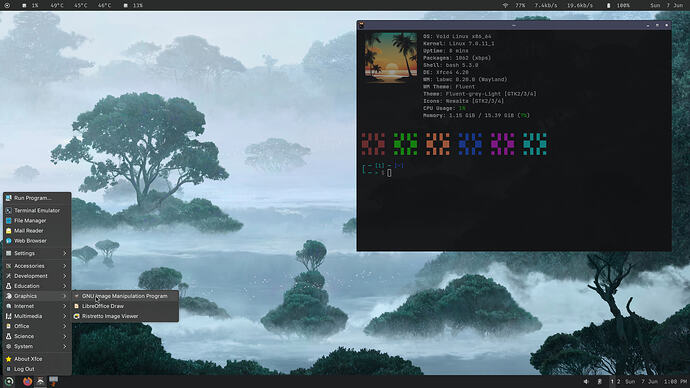Click the top panel date Sun 7 Jun
Viewport: 690px width, 388px height.
(x=667, y=6)
